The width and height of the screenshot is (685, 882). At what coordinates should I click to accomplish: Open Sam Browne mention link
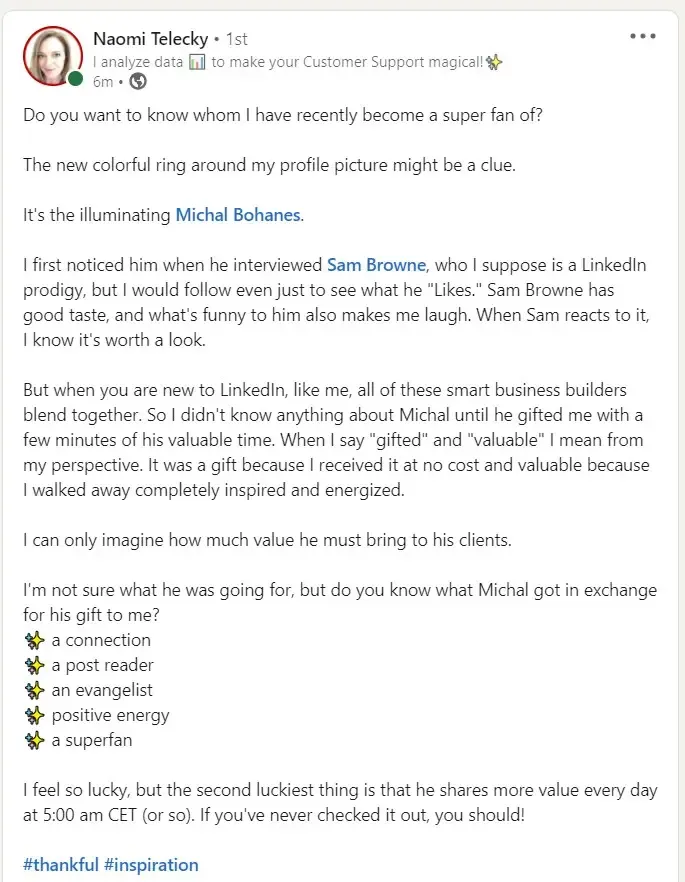click(x=376, y=265)
